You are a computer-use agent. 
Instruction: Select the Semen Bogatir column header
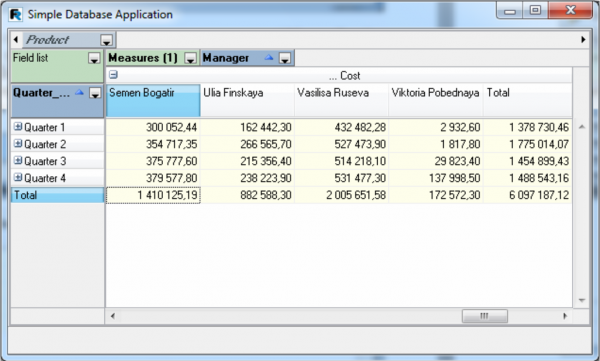[153, 100]
